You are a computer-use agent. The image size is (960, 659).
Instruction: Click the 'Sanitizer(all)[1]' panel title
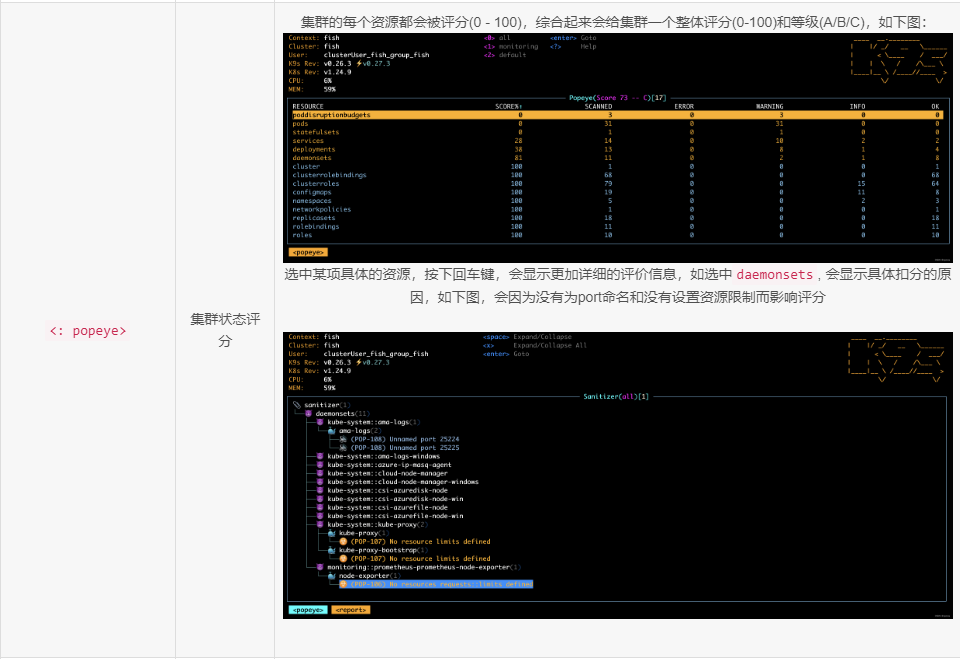(615, 397)
